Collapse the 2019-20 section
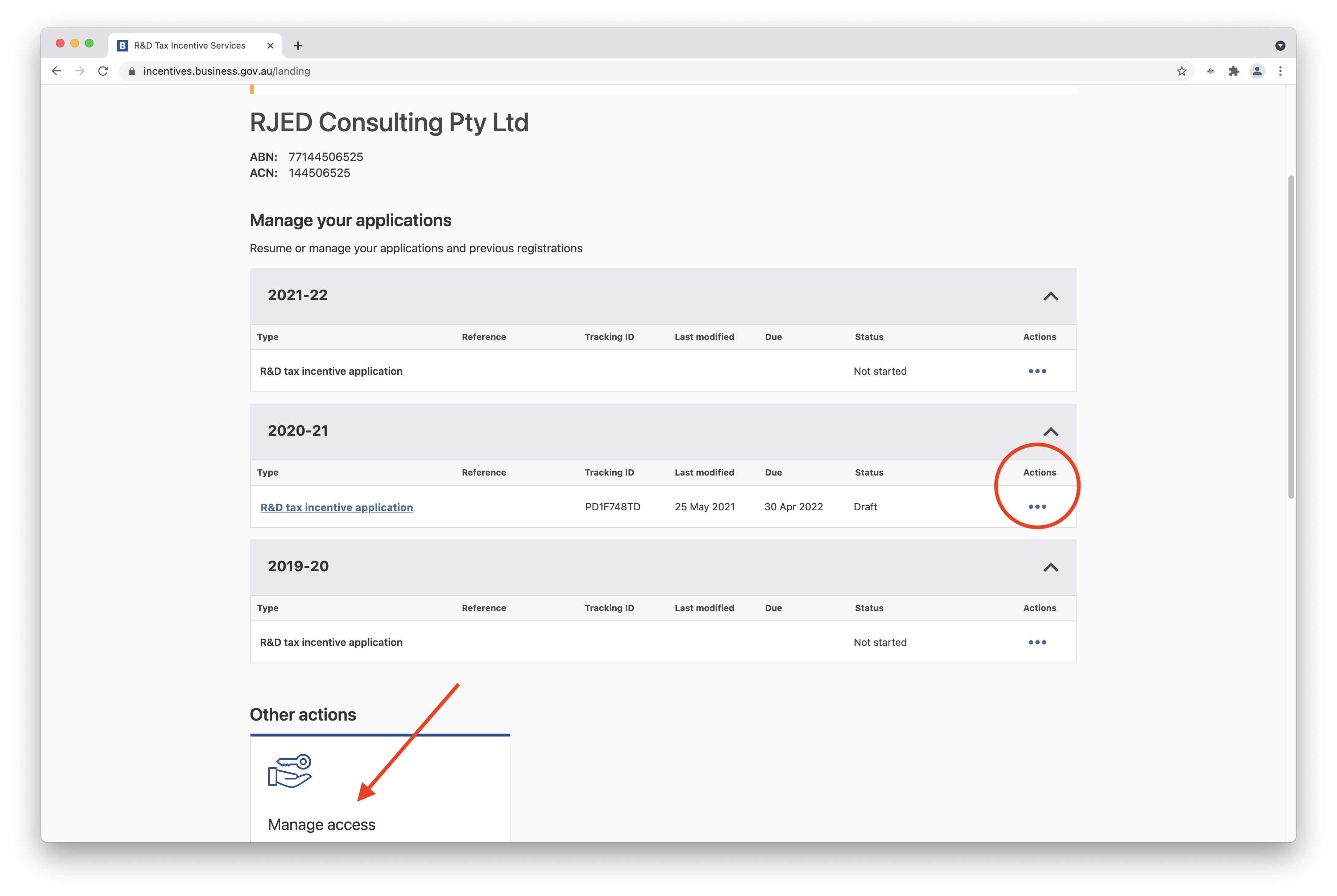1337x896 pixels. coord(1050,567)
